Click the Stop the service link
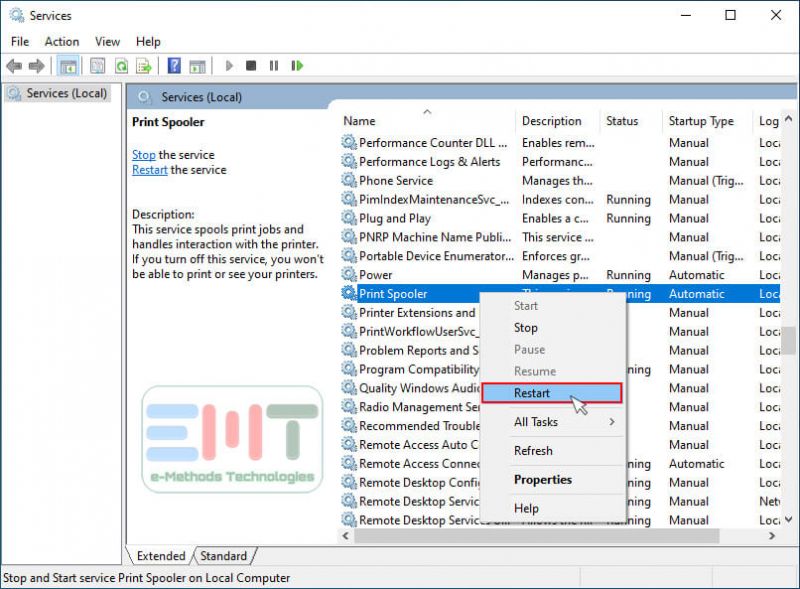This screenshot has width=800, height=589. pyautogui.click(x=144, y=155)
